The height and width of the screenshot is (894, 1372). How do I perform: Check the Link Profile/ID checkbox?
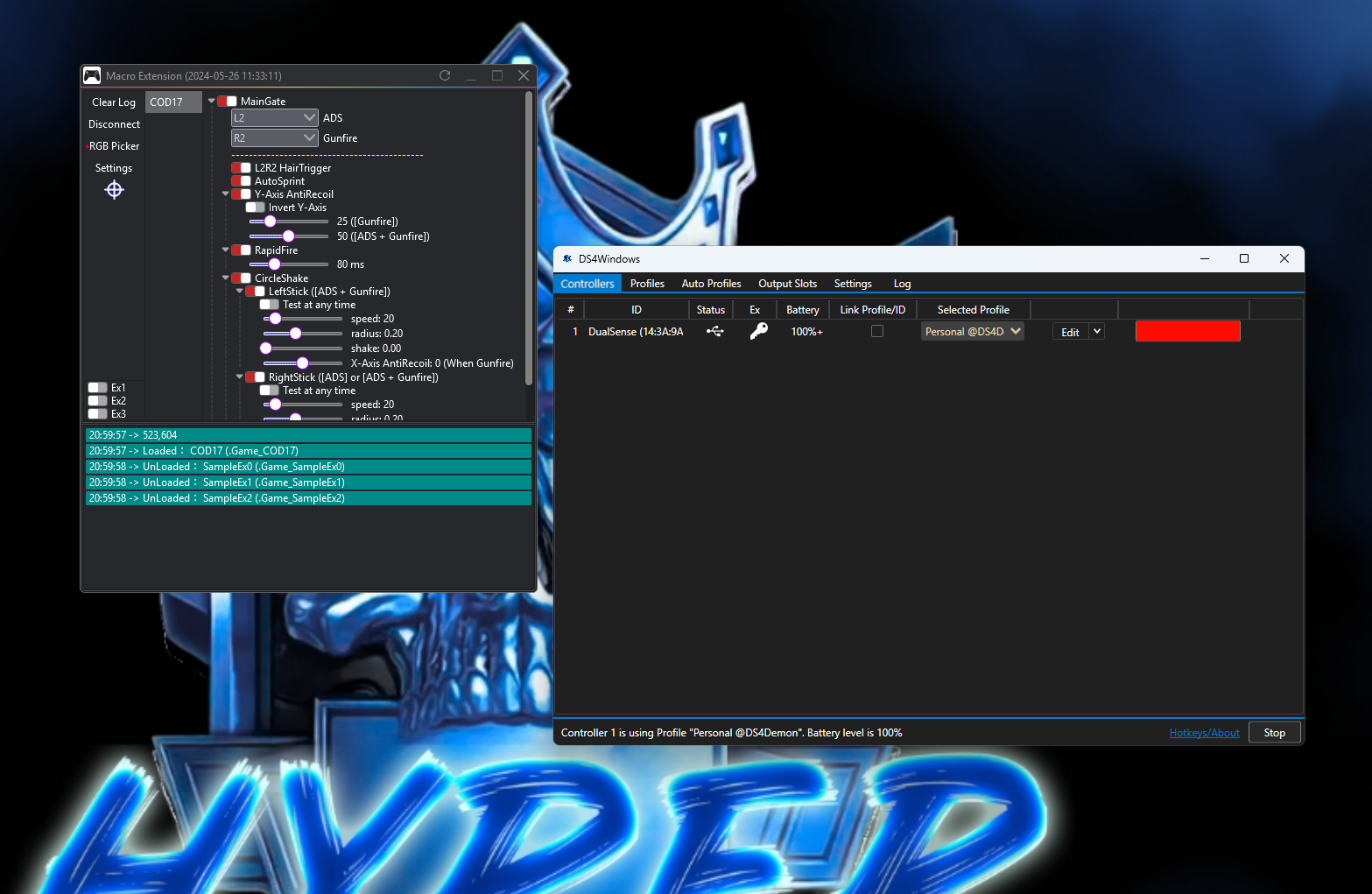tap(876, 332)
